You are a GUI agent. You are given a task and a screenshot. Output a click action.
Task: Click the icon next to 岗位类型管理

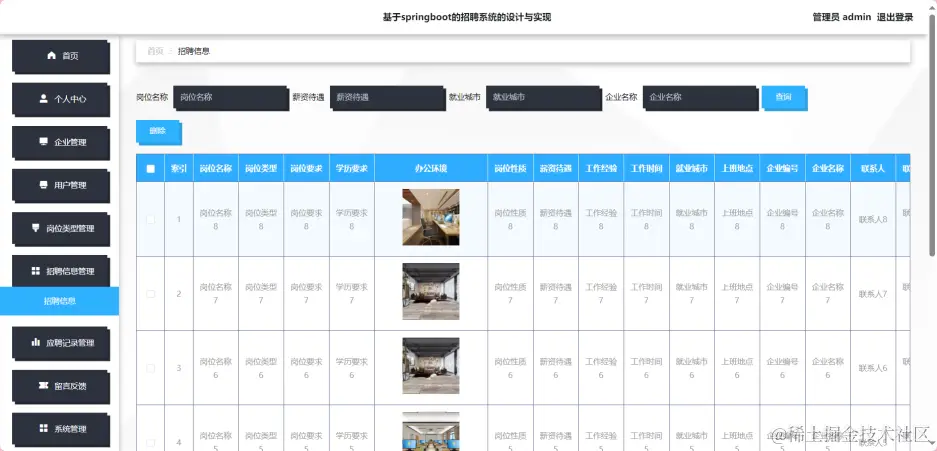[x=35, y=228]
